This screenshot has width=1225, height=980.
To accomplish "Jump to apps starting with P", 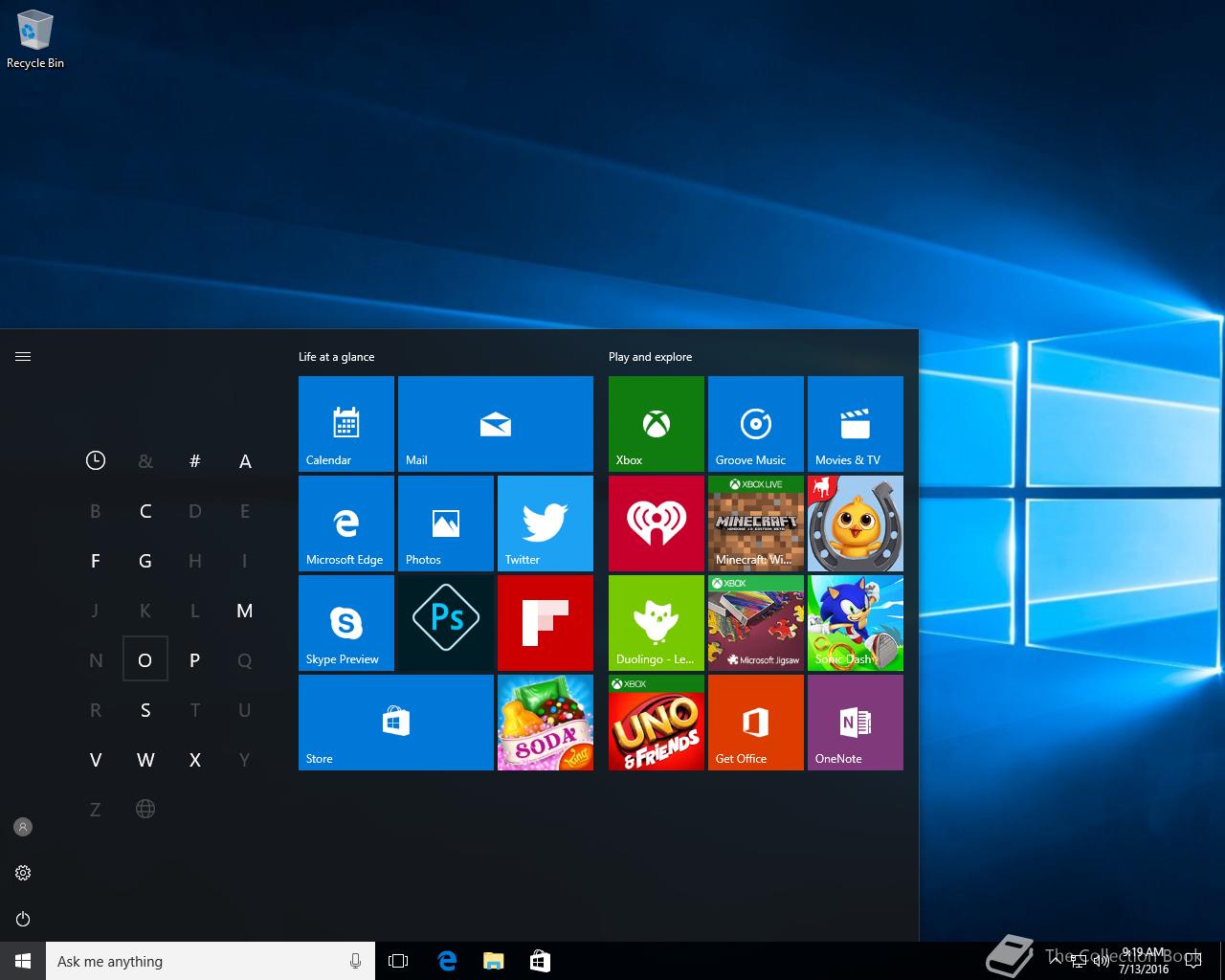I will tap(195, 659).
